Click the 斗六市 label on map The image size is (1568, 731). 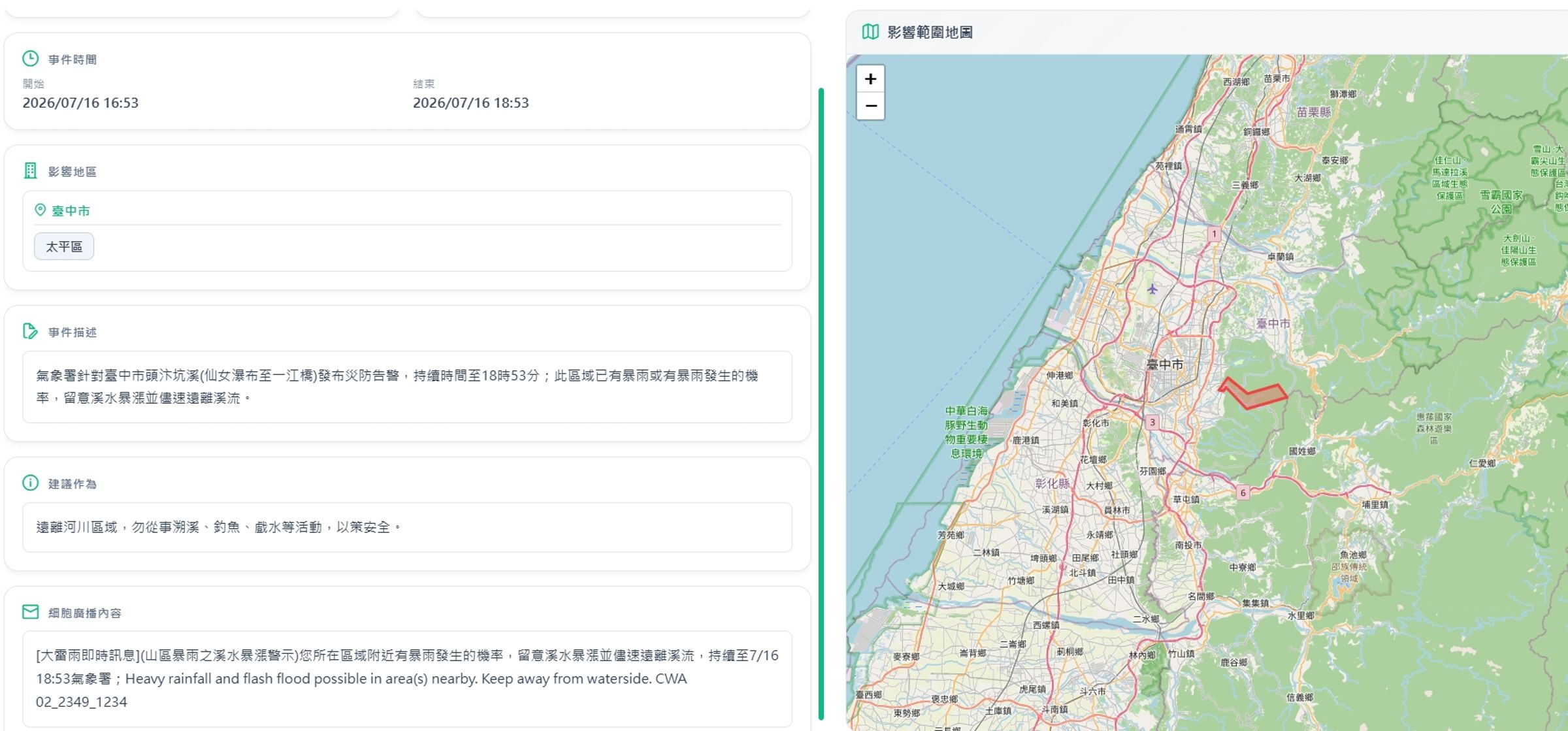pos(1092,690)
